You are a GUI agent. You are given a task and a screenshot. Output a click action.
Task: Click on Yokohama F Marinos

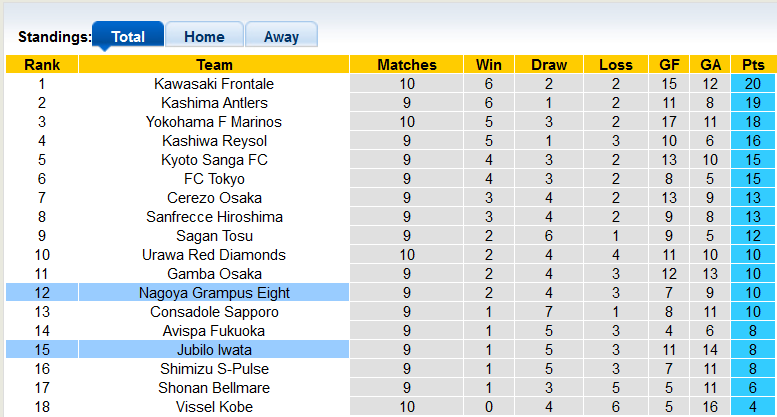coord(214,122)
